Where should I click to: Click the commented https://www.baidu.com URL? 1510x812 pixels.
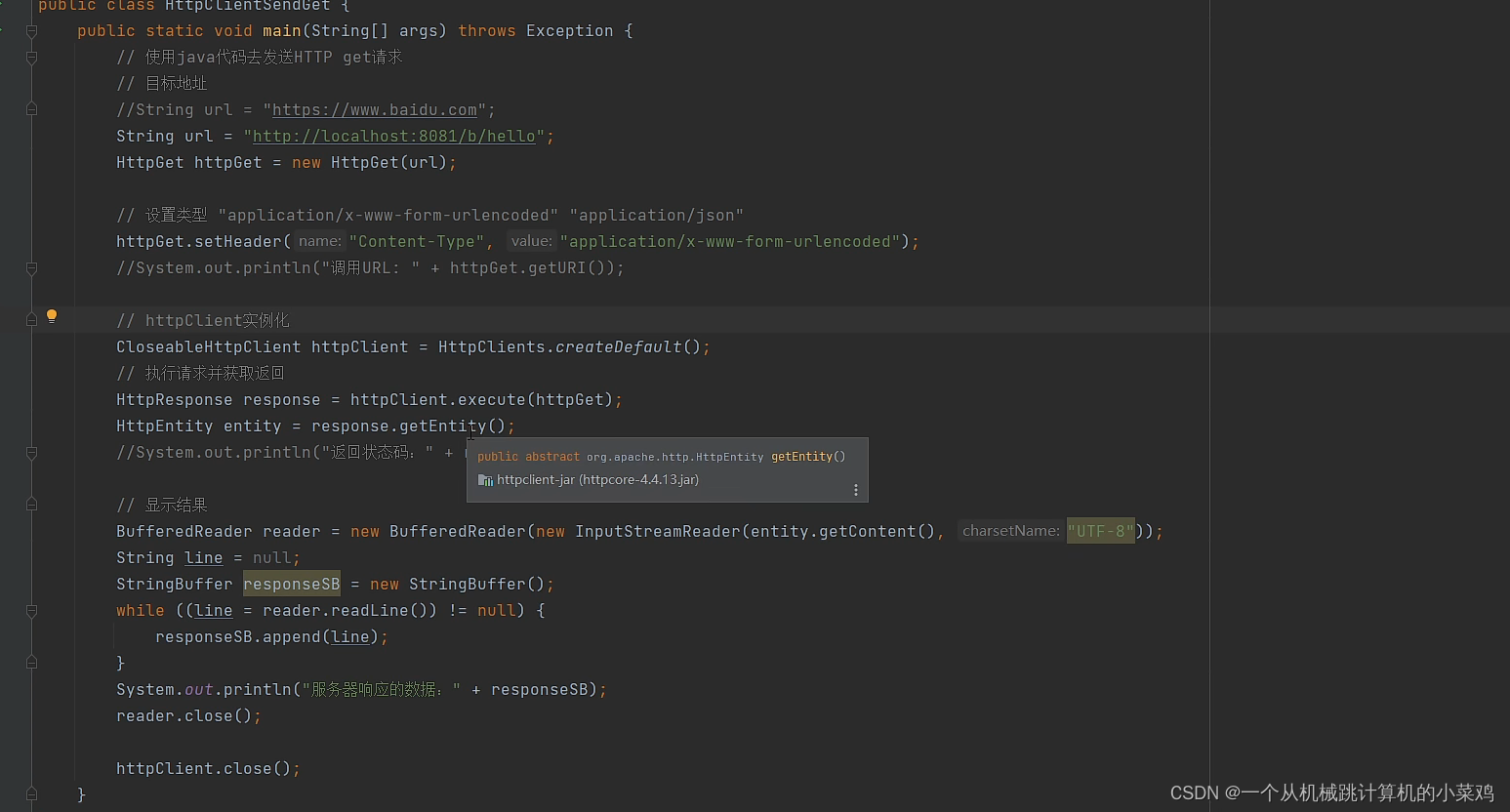coord(374,109)
